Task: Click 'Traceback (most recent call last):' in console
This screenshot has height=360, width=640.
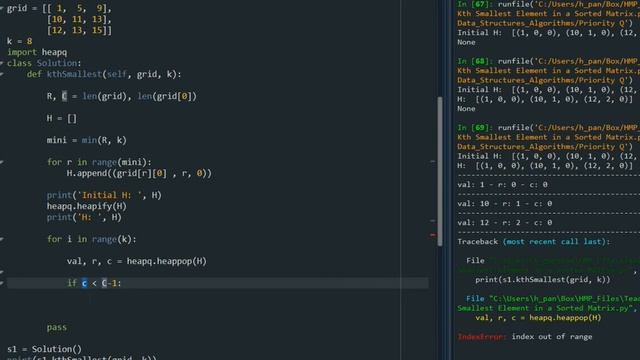Action: (533, 242)
